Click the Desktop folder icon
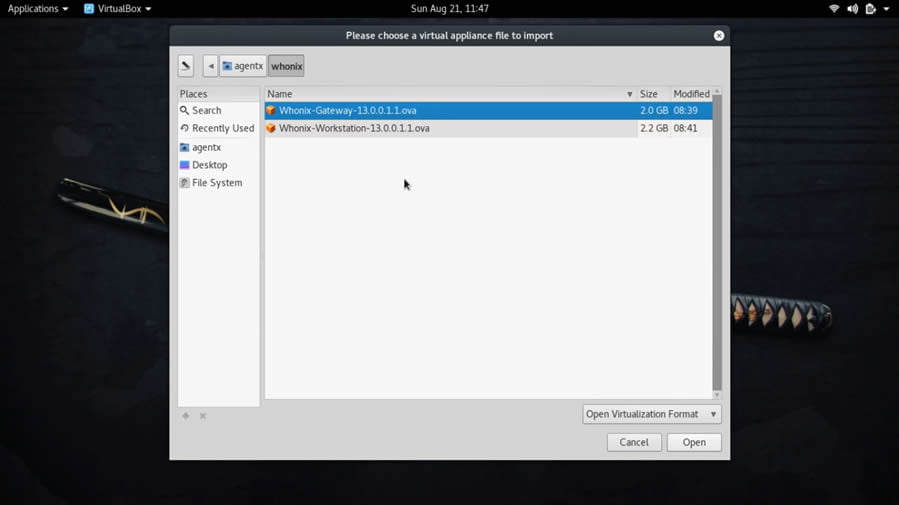The width and height of the screenshot is (899, 505). 184,165
